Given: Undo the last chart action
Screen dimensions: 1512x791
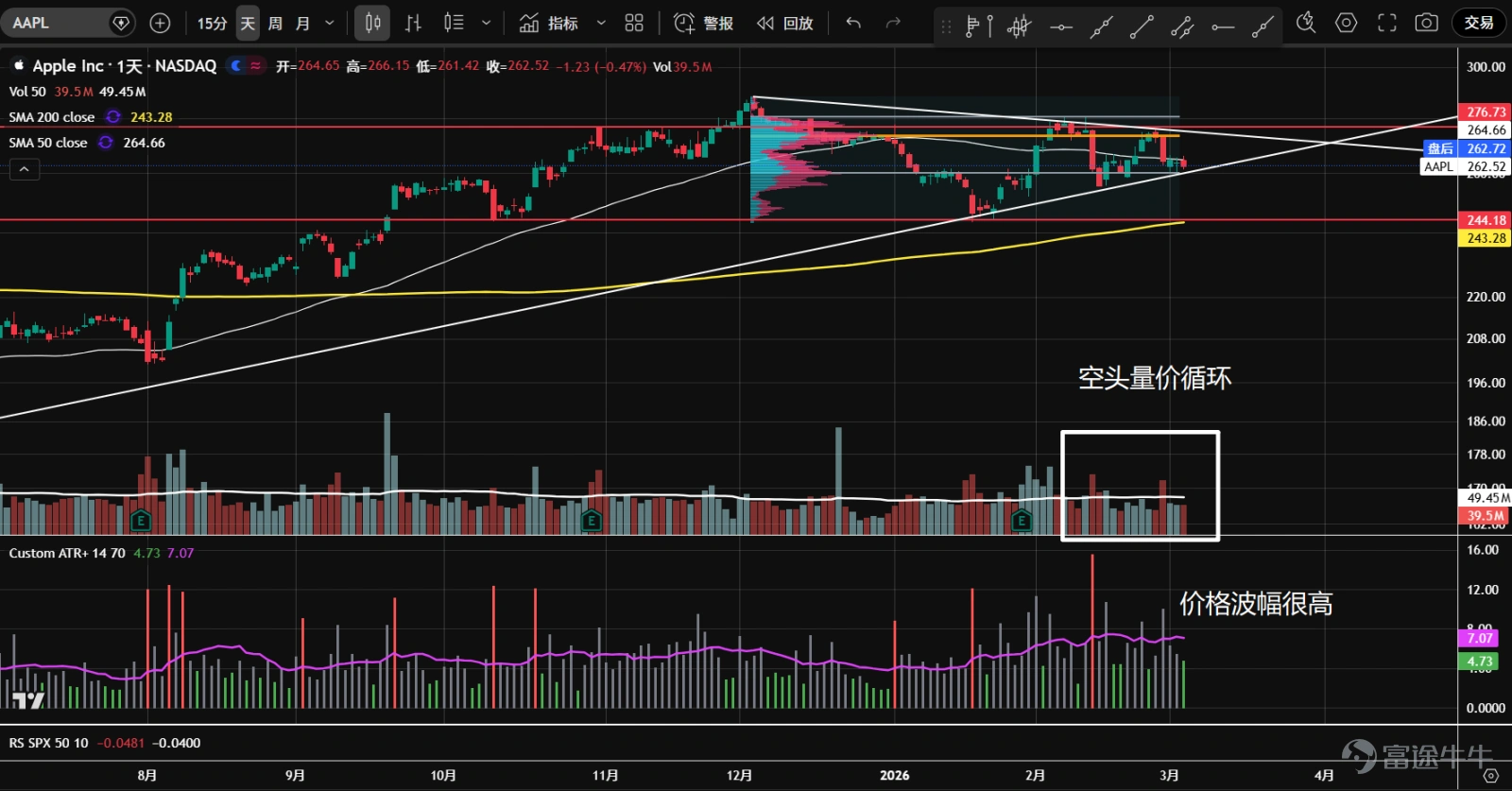Looking at the screenshot, I should click(853, 23).
